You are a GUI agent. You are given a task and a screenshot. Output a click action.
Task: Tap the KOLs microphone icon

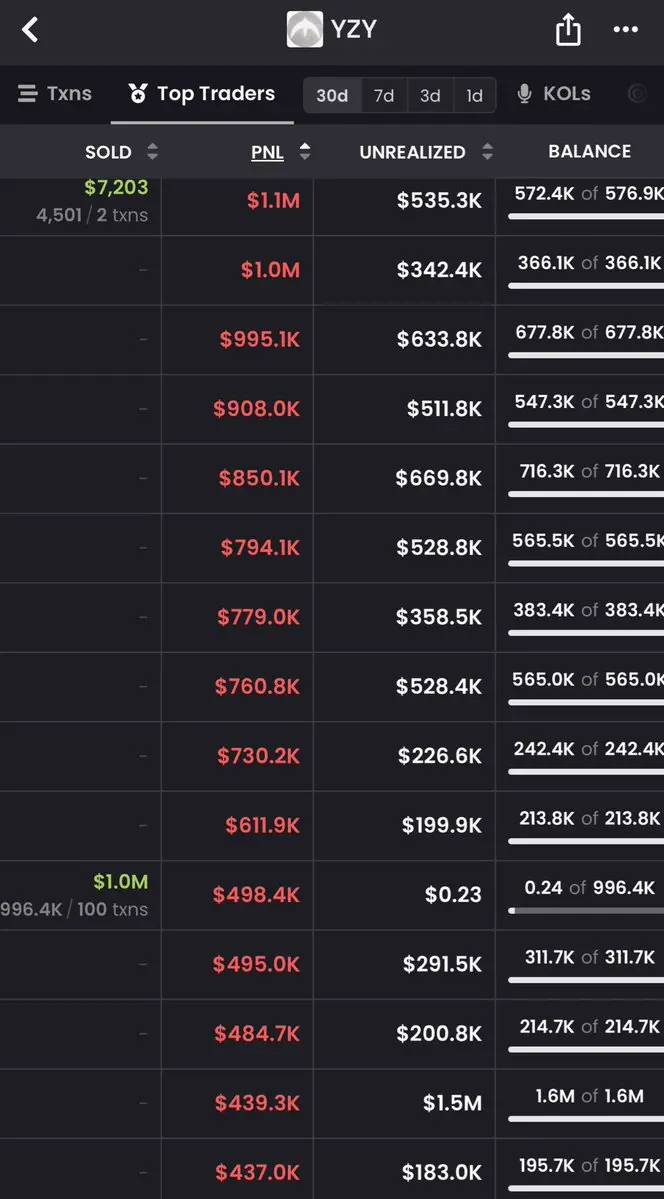(x=524, y=94)
